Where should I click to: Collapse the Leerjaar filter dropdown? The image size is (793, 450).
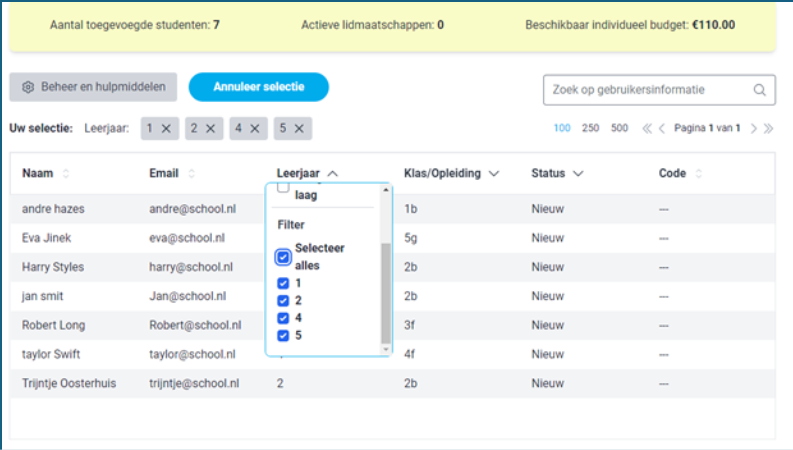tap(332, 174)
